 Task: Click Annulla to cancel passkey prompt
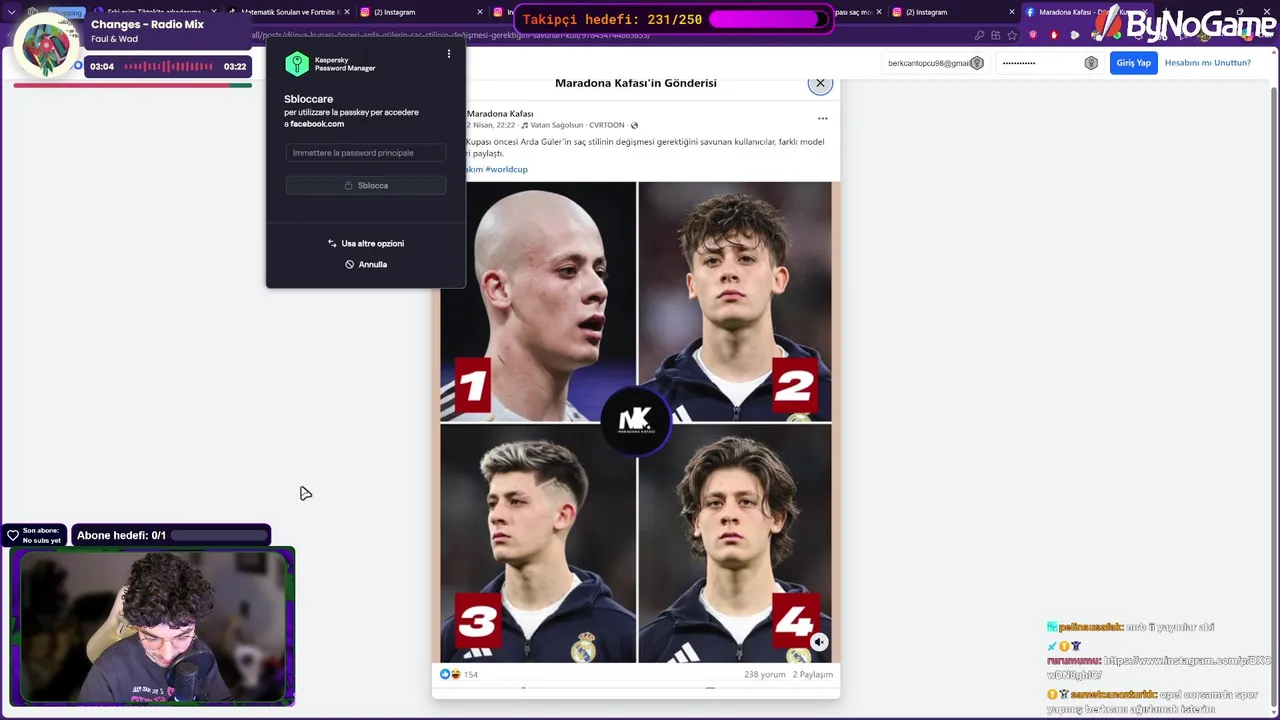pos(366,264)
